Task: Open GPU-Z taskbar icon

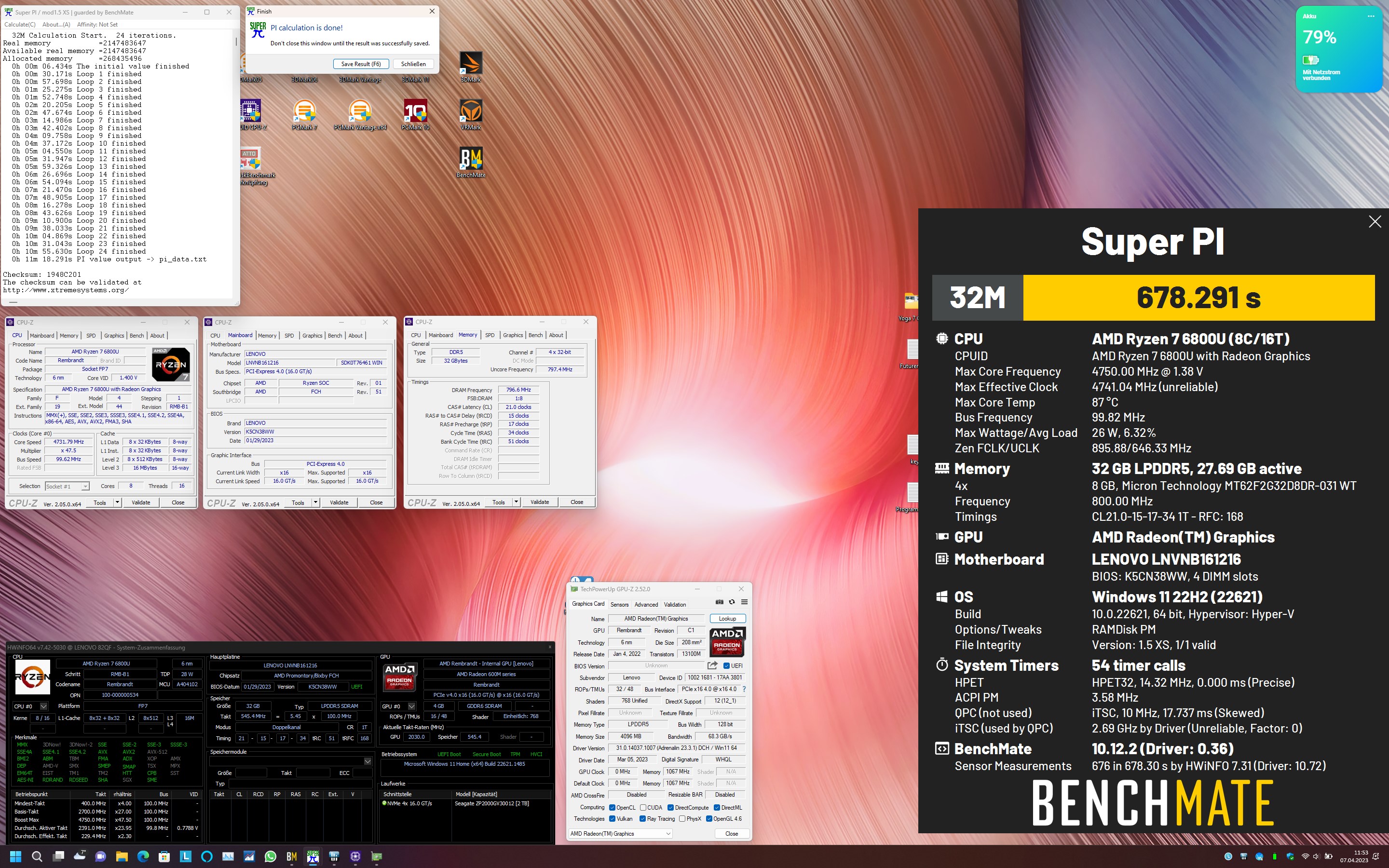Action: click(377, 856)
